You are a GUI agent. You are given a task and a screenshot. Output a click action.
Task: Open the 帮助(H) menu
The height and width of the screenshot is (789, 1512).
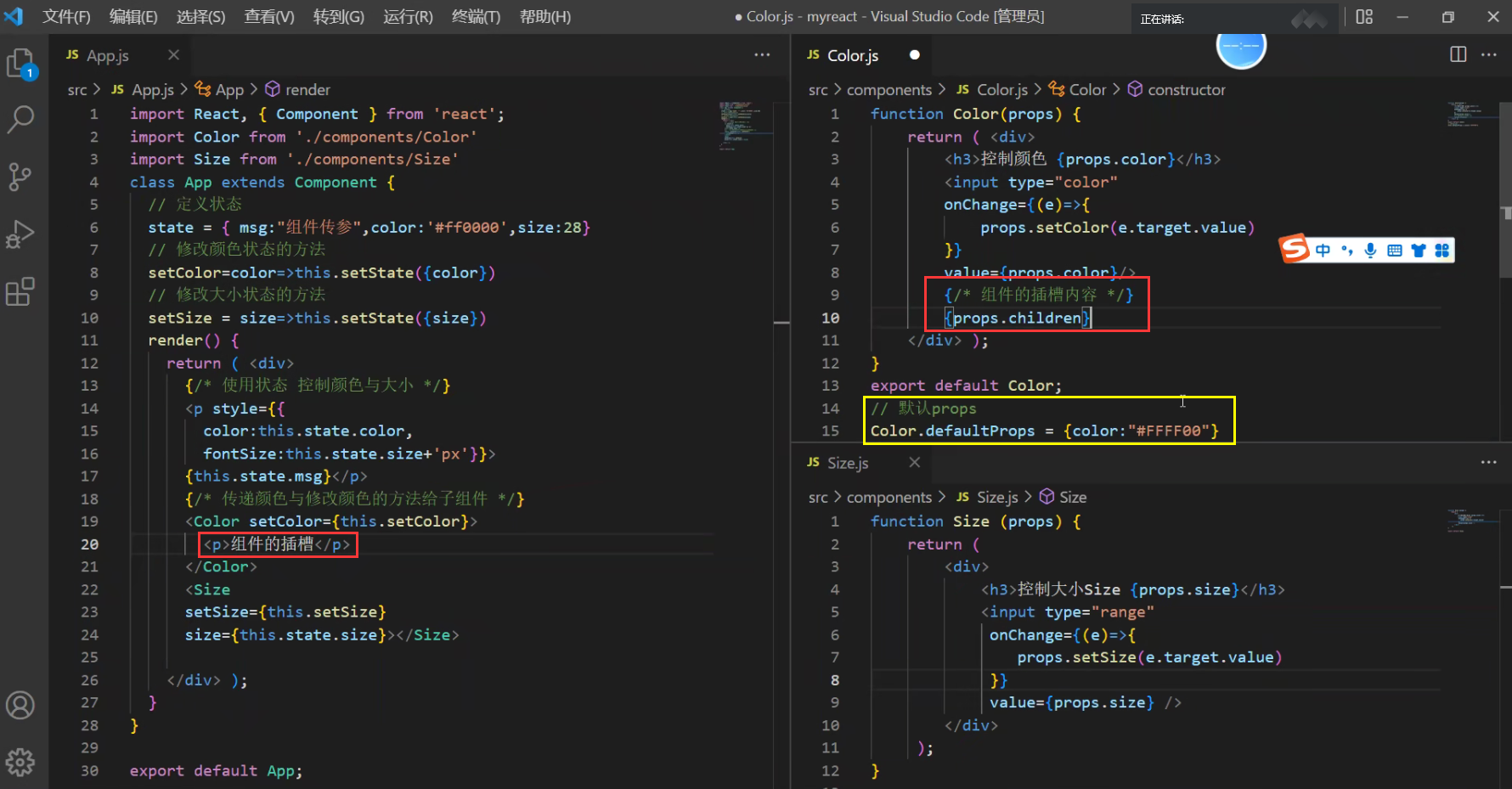[545, 17]
